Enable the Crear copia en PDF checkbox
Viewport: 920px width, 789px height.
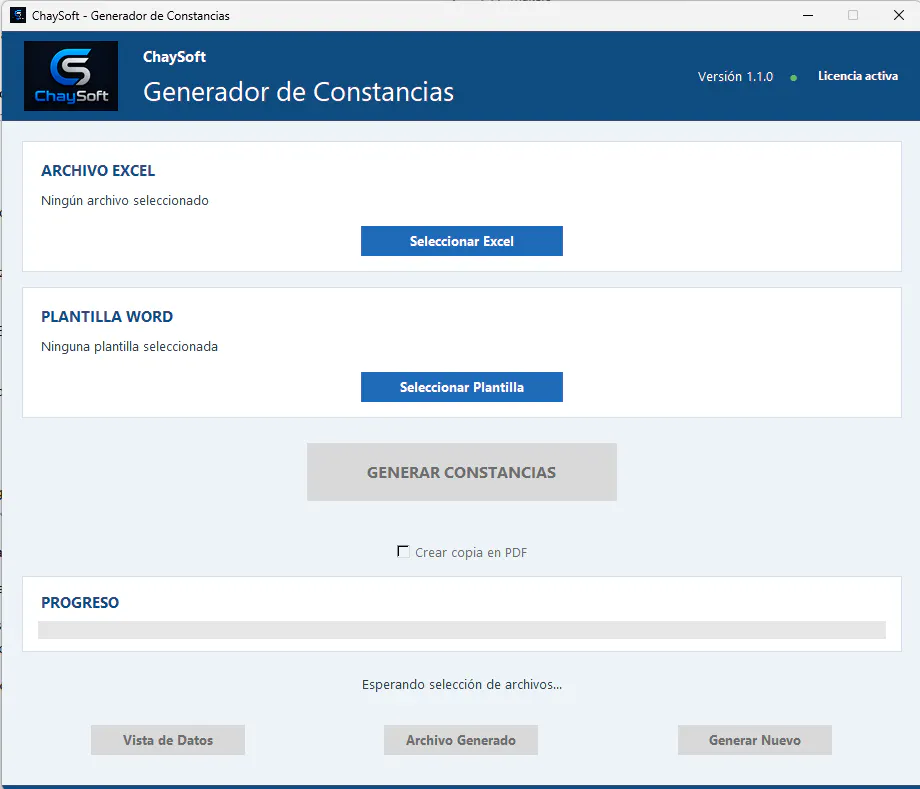click(x=403, y=552)
